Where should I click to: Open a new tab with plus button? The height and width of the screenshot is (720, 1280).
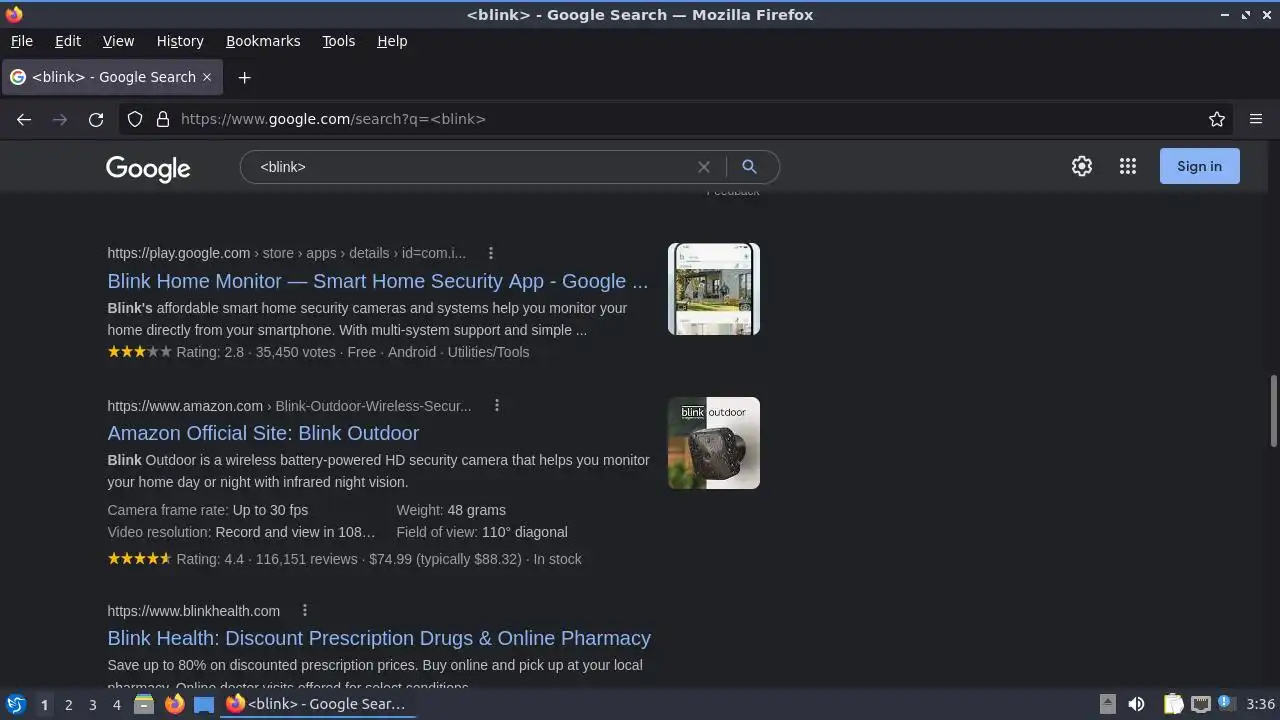point(244,77)
